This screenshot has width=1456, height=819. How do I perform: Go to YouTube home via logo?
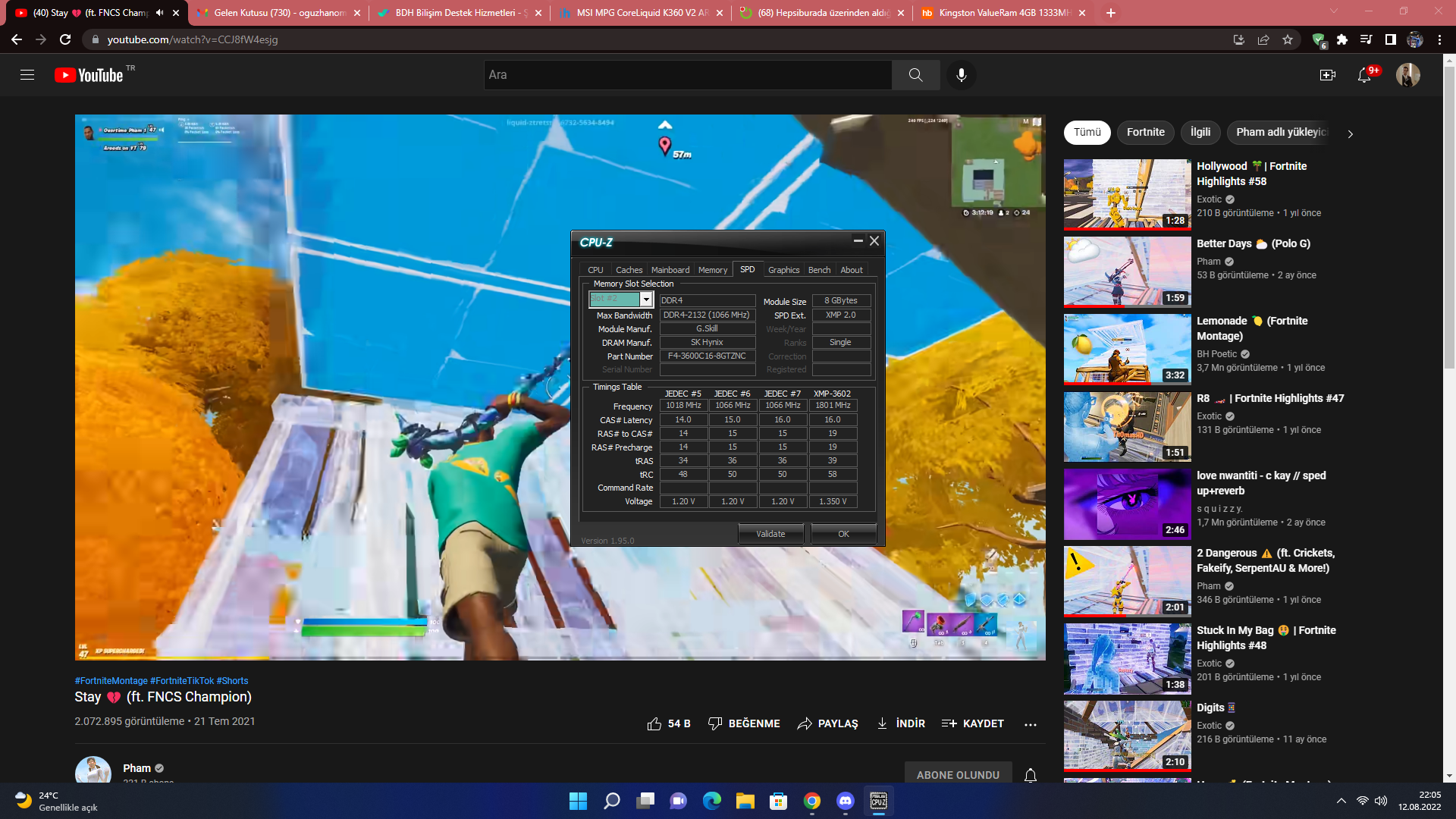click(x=89, y=75)
